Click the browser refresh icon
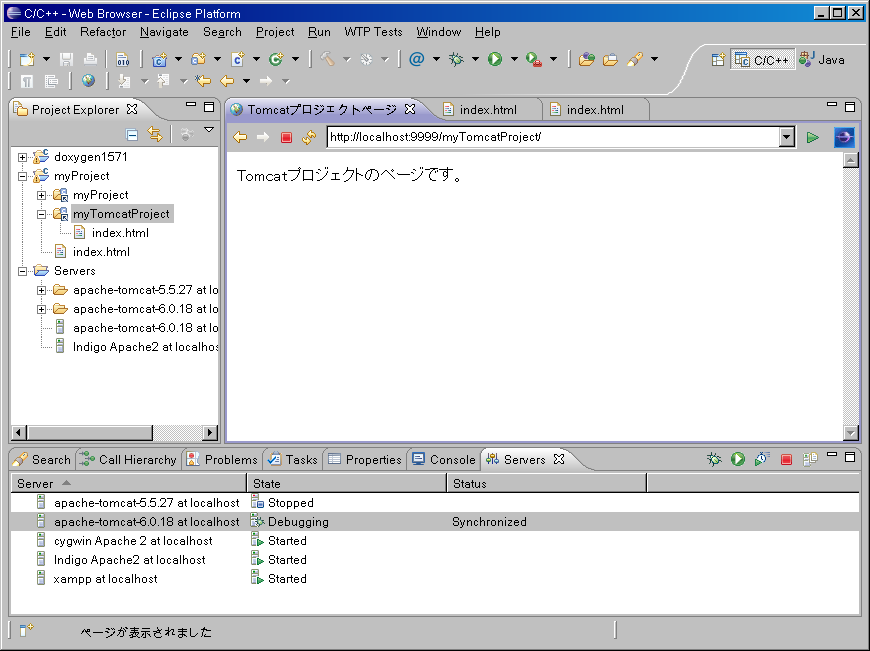 [309, 138]
